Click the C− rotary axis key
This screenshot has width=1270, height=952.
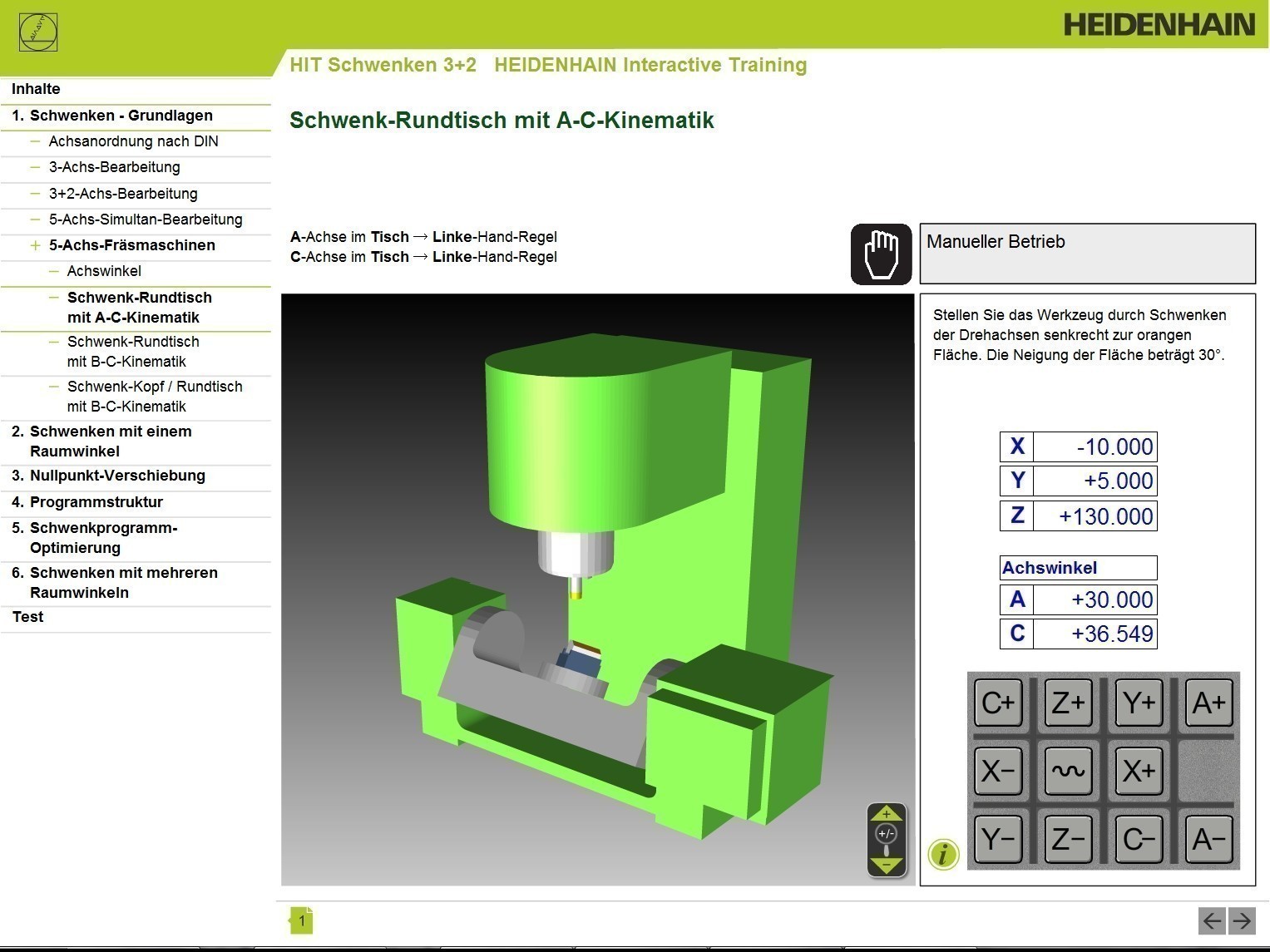pos(1139,838)
